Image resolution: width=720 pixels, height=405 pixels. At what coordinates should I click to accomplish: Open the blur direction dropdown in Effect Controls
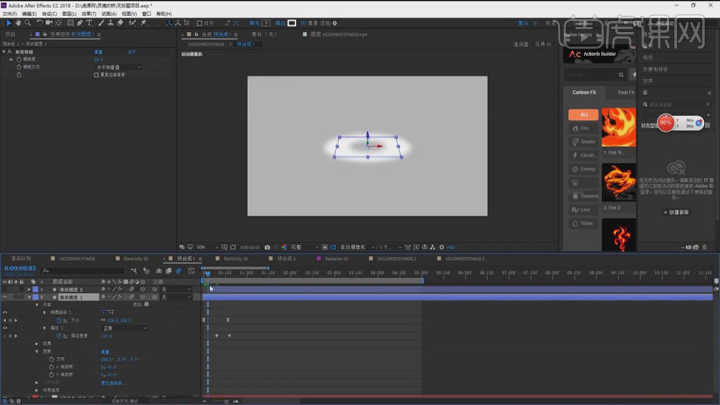(120, 67)
